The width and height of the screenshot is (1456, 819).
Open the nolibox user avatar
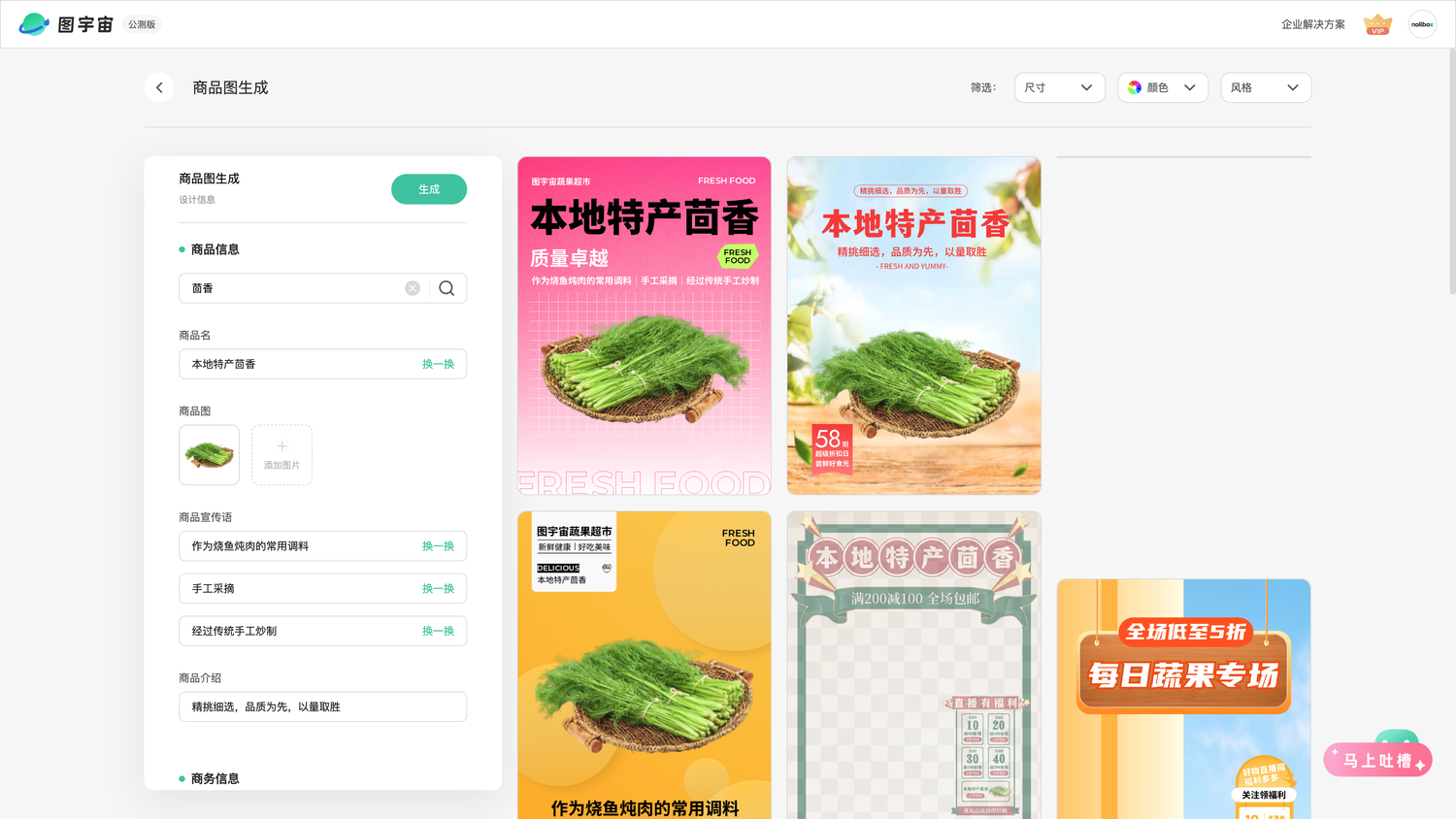point(1422,24)
